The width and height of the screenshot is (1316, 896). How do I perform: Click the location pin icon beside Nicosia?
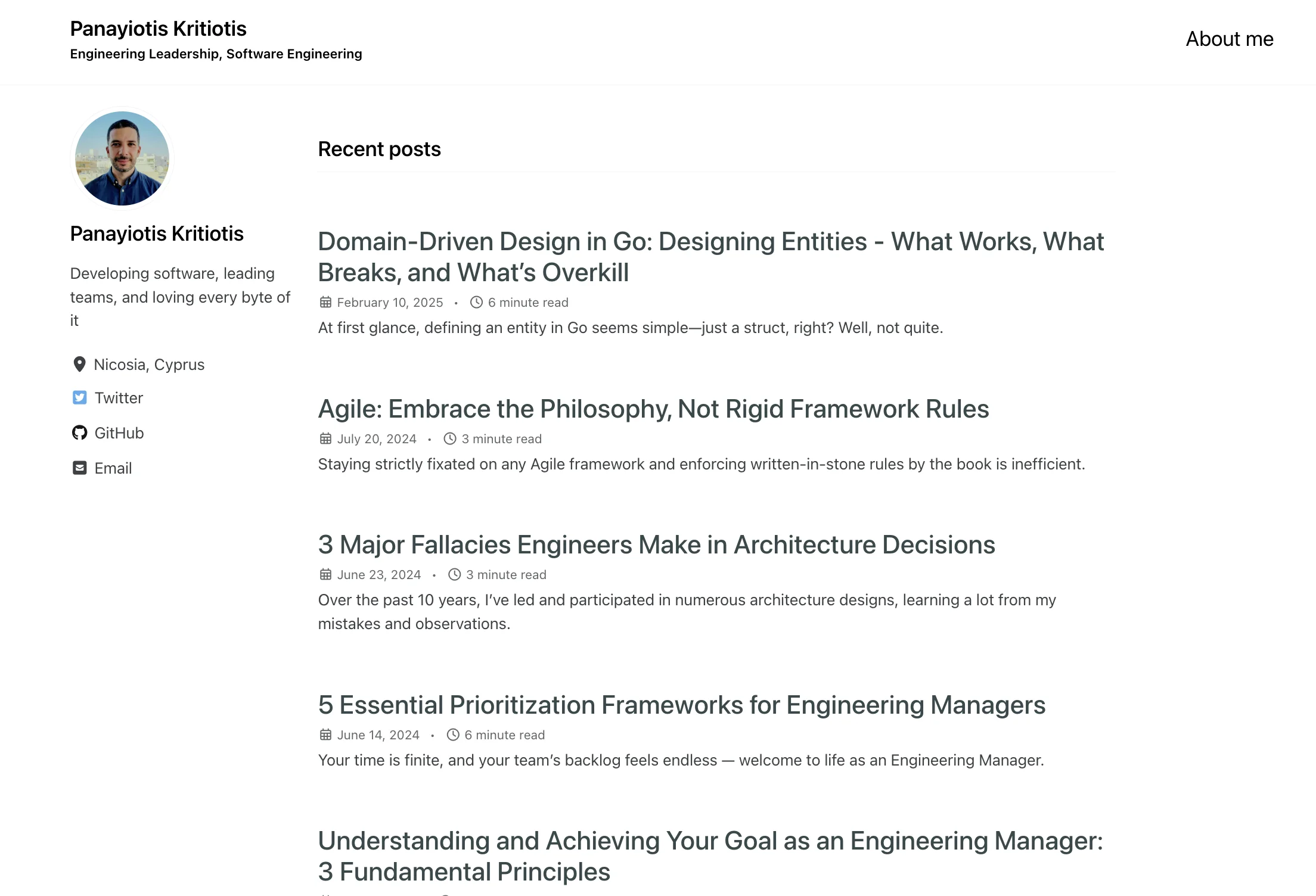[x=79, y=365]
